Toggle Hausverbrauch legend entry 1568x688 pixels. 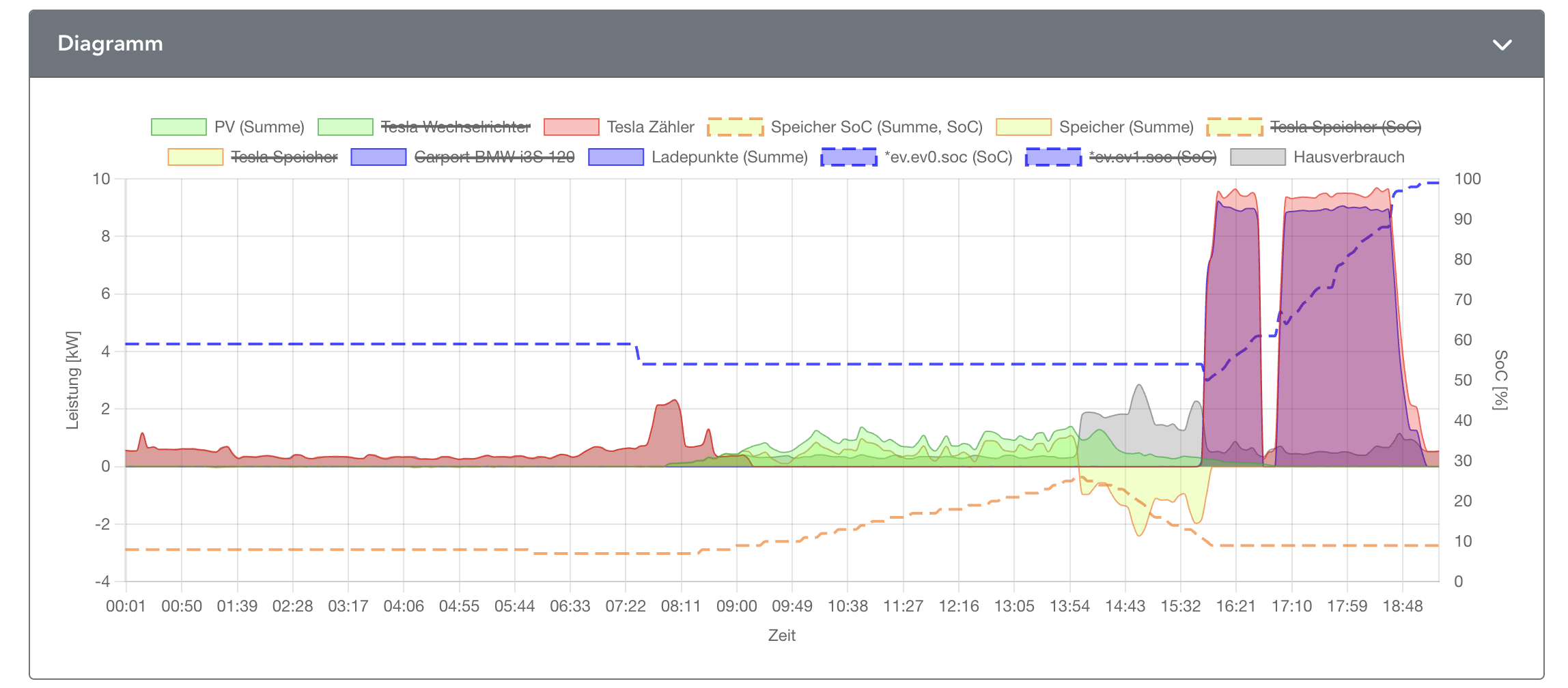pyautogui.click(x=1348, y=158)
